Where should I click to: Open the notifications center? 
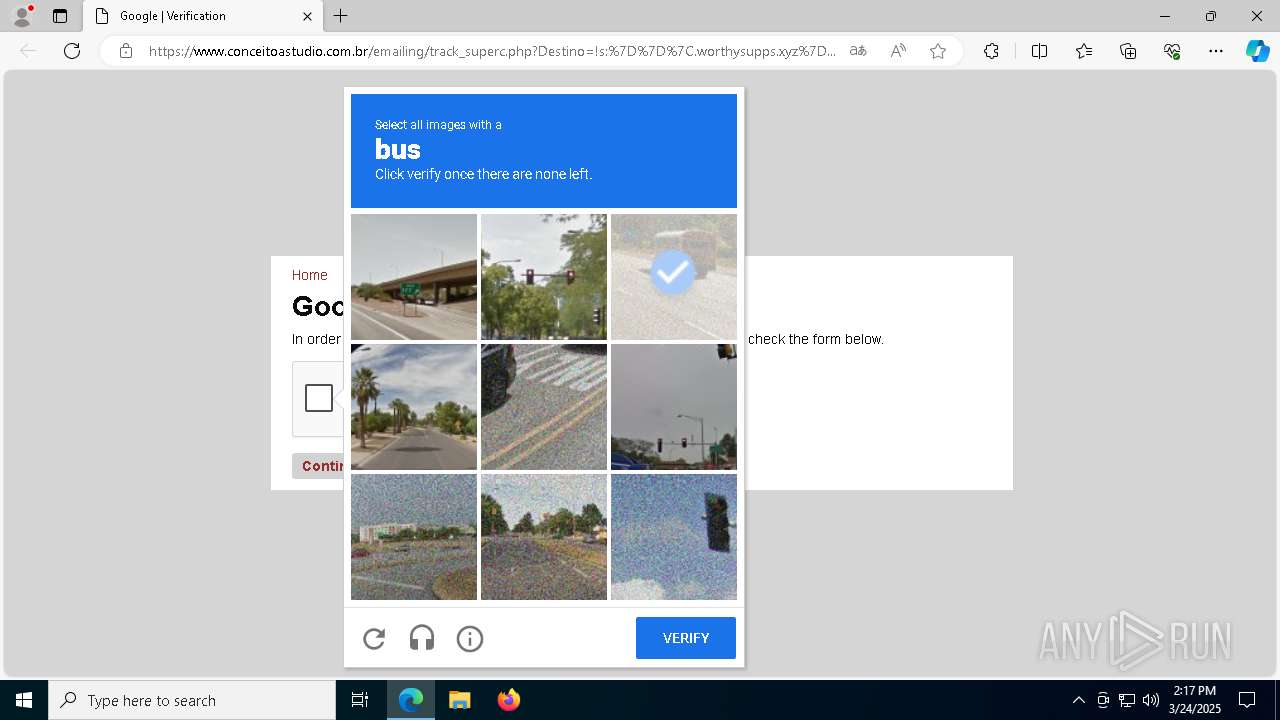(1247, 700)
